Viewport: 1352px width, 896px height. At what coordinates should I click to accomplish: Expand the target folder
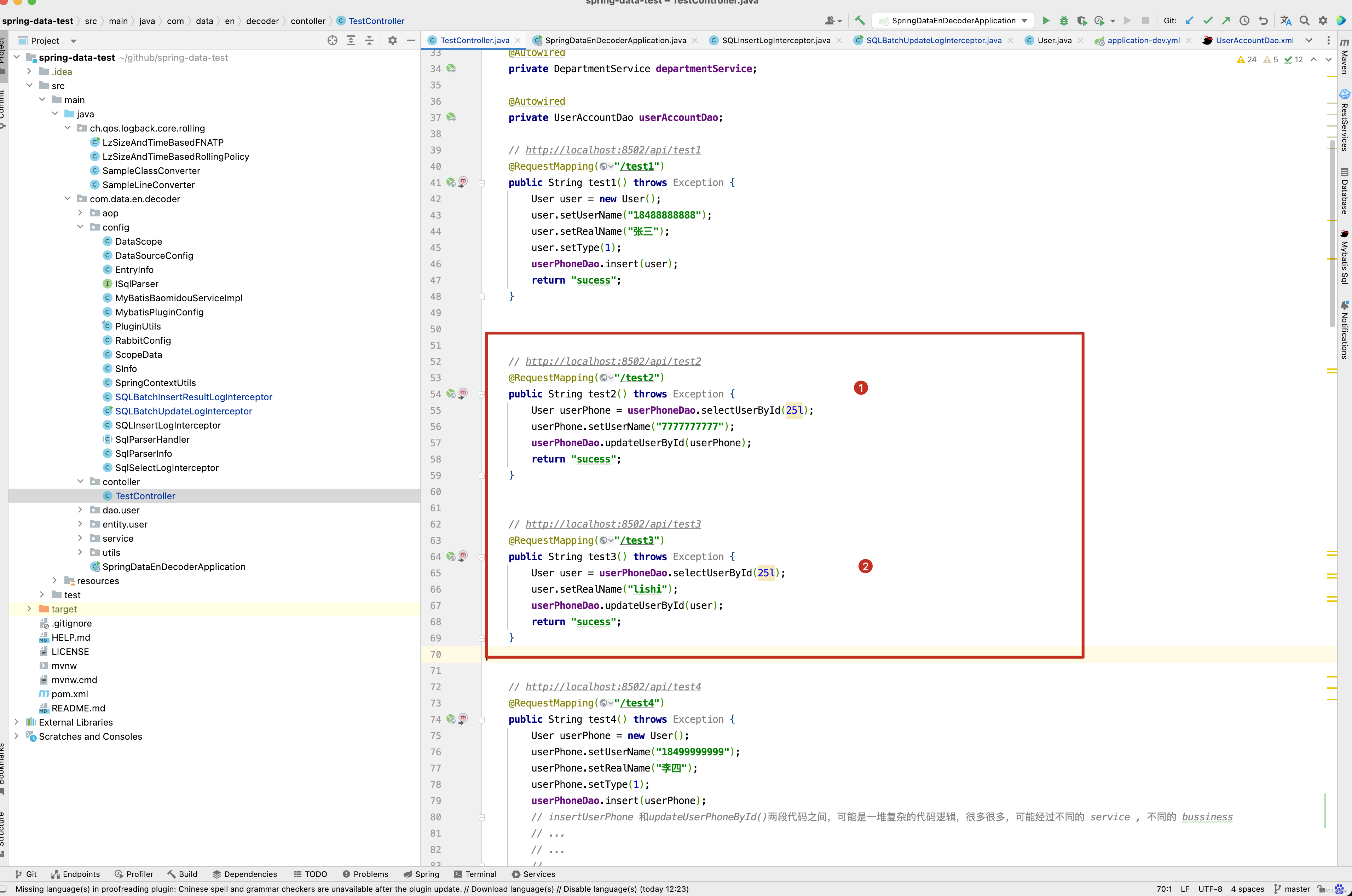point(29,609)
